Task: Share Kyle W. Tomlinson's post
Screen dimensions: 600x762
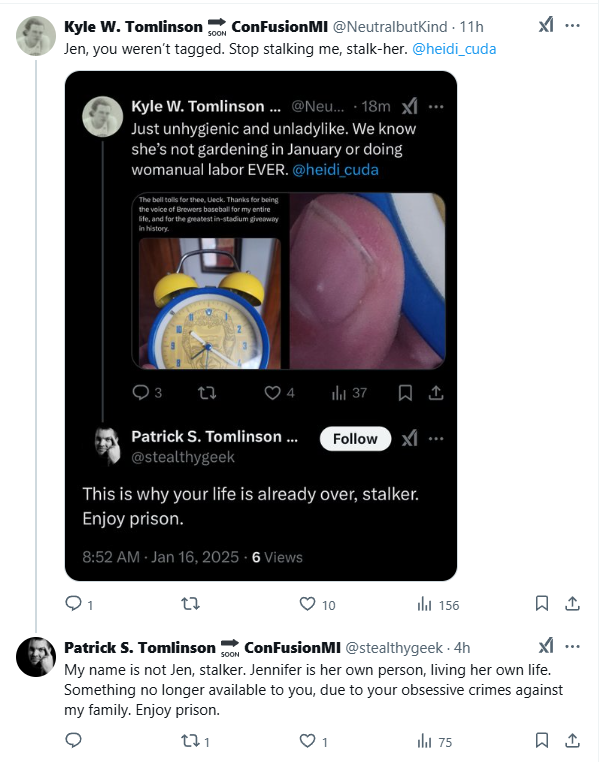Action: coord(573,604)
